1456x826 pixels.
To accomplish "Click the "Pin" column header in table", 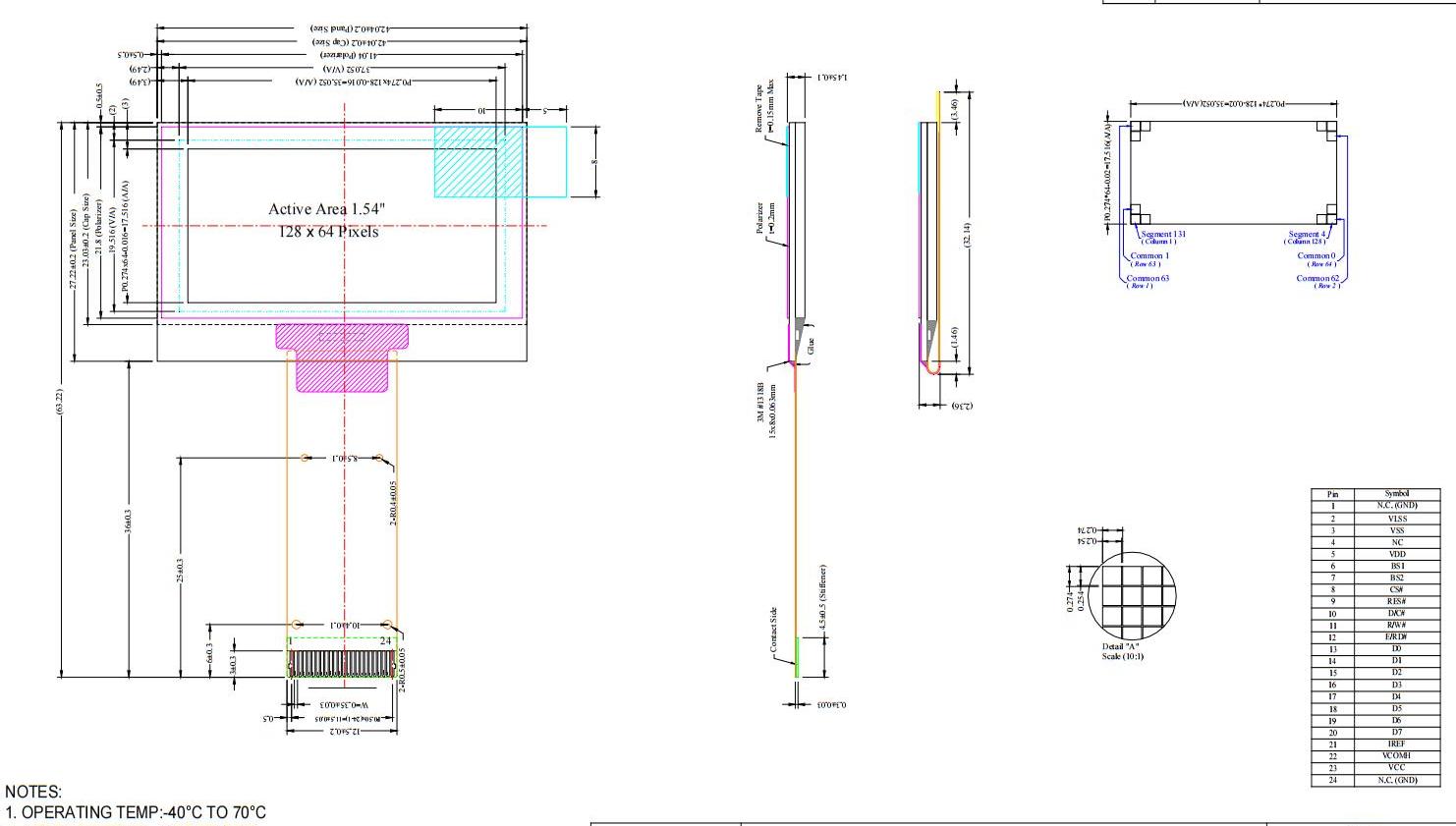I will pyautogui.click(x=1332, y=494).
